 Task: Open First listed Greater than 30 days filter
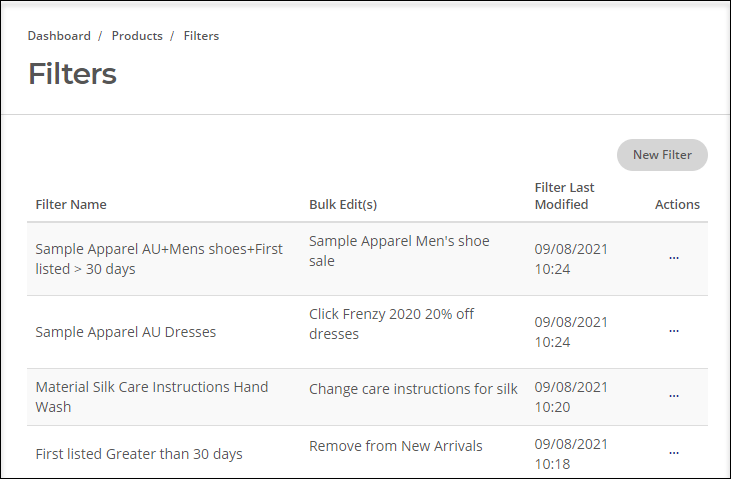tap(139, 454)
